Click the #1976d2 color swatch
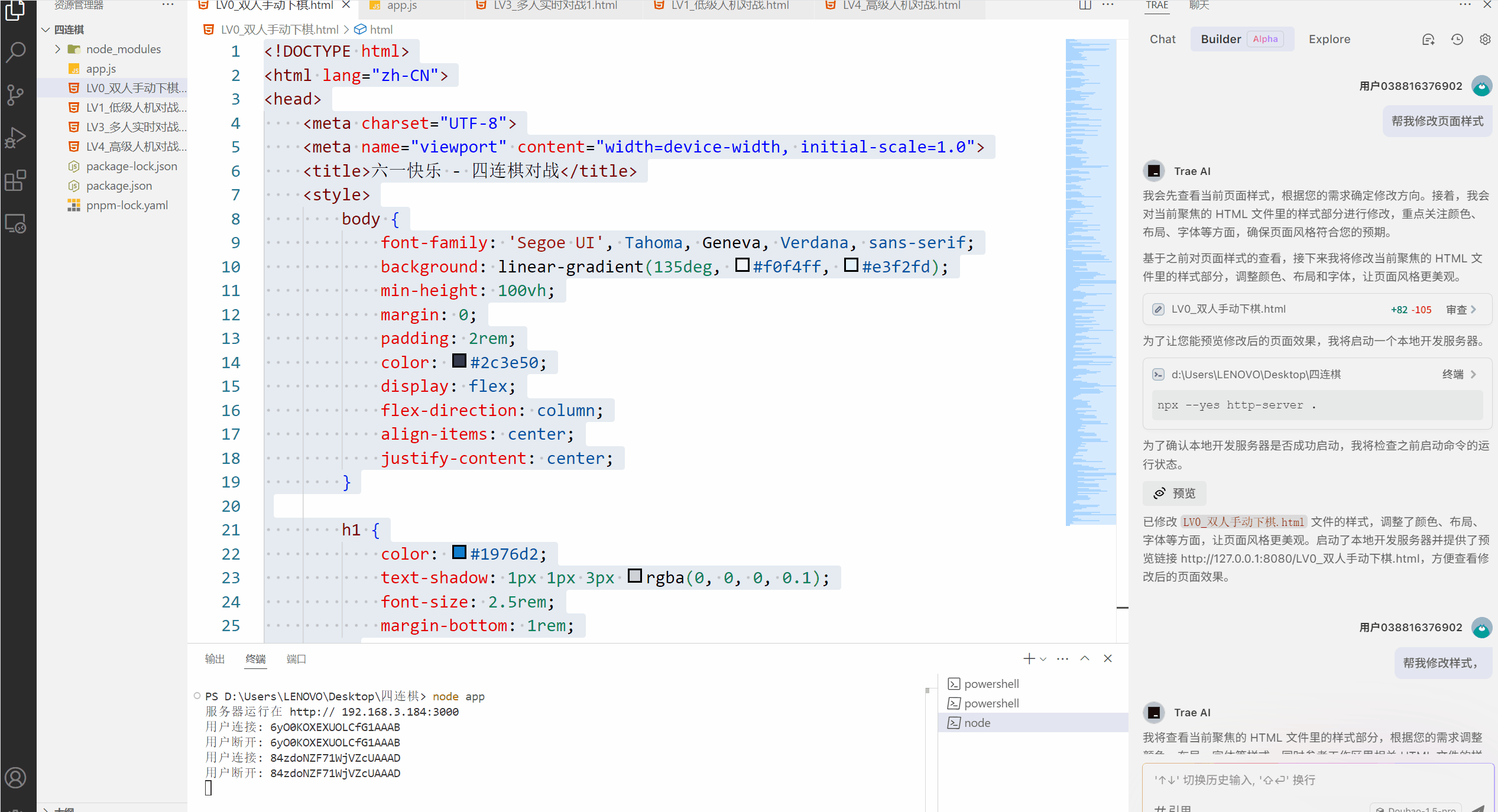 [x=459, y=553]
